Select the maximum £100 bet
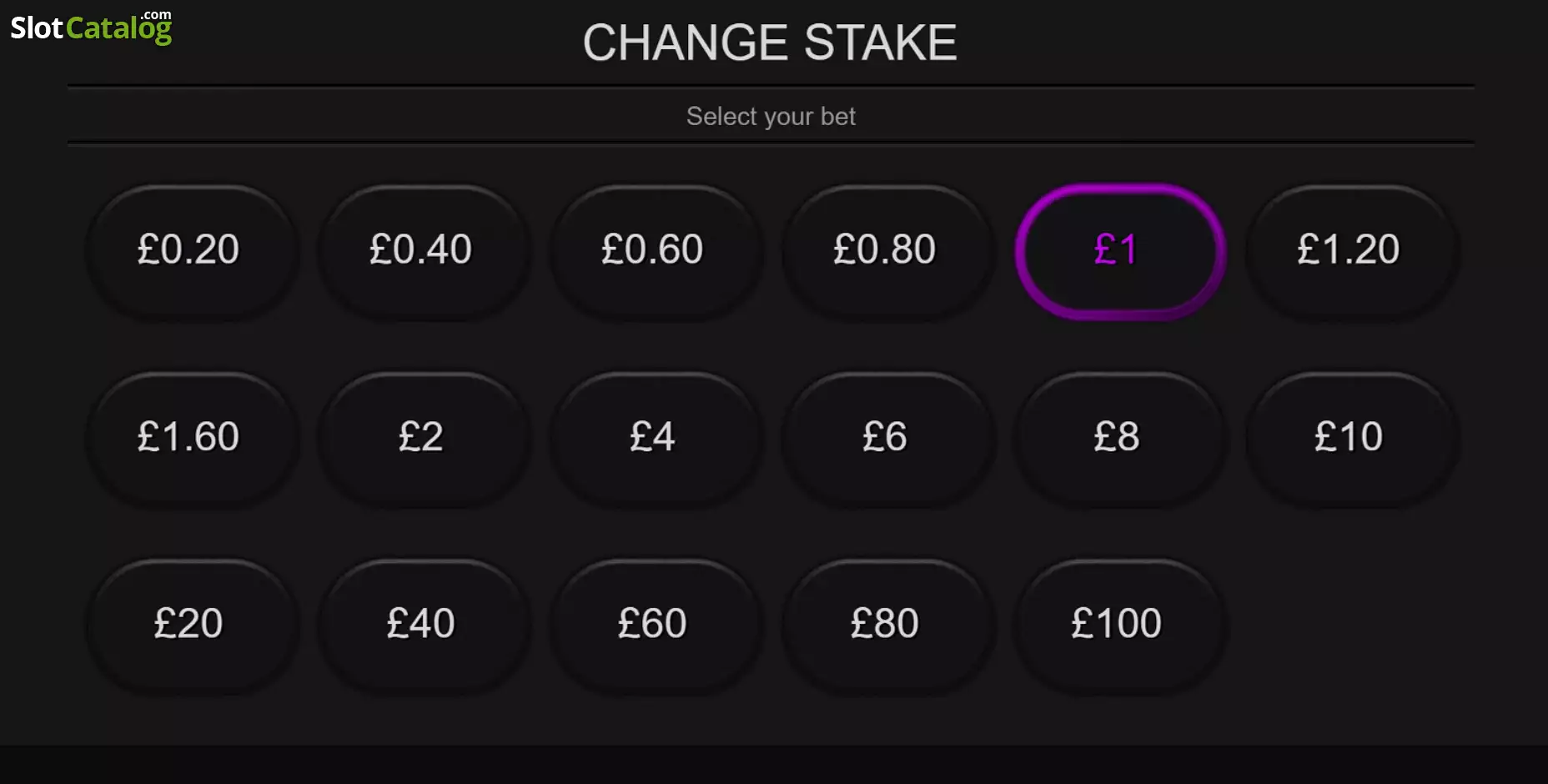This screenshot has width=1548, height=784. (1118, 625)
